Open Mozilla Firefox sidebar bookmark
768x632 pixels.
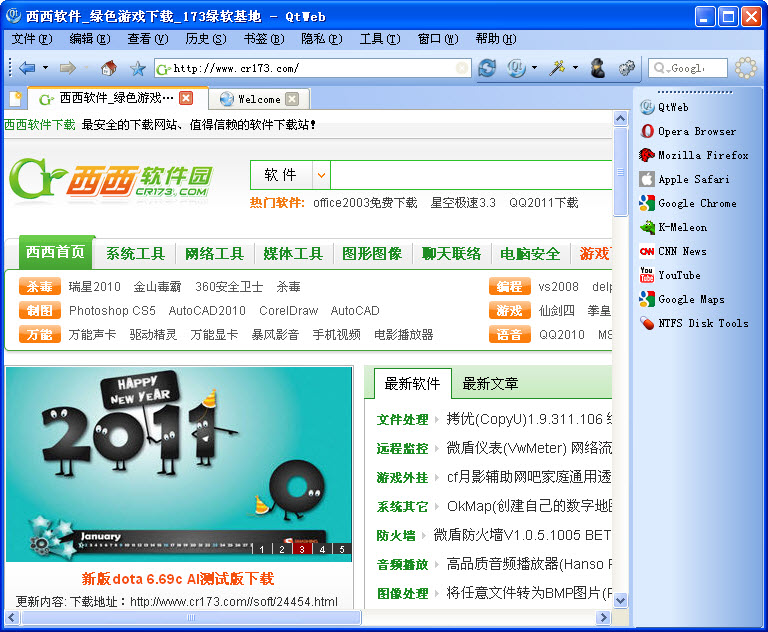coord(694,155)
